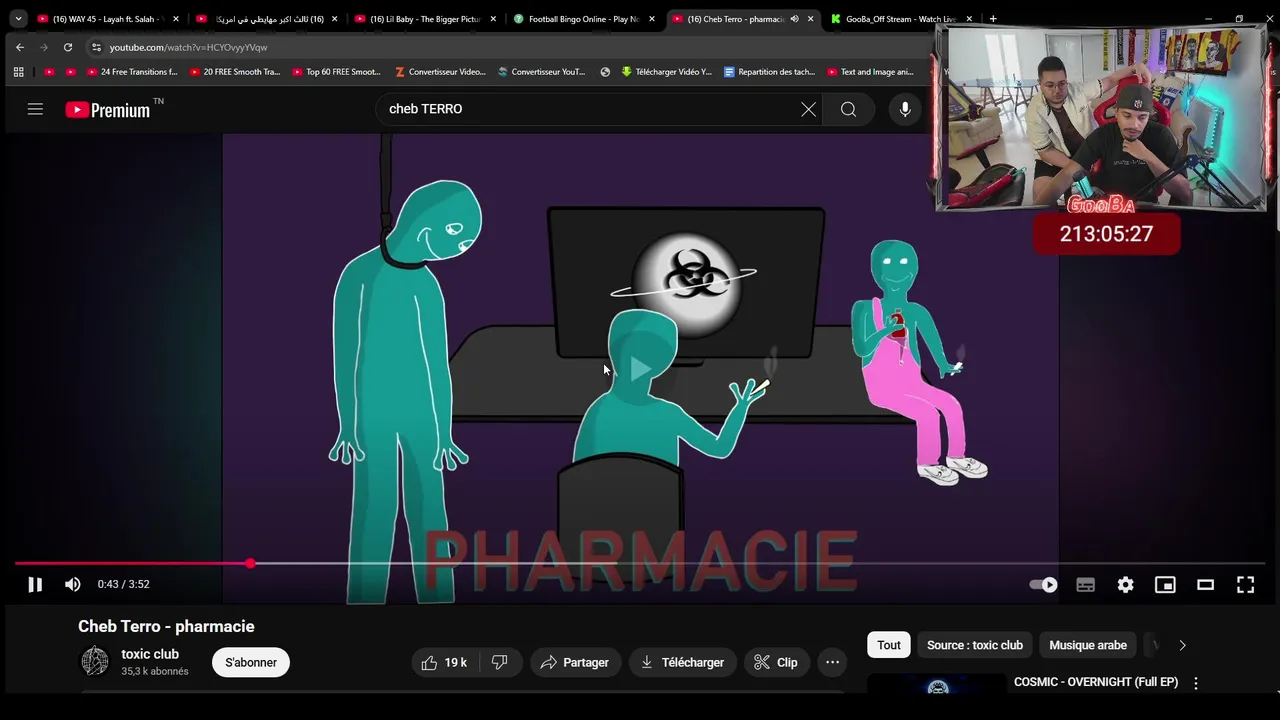Open the toxic club channel name link

coord(150,654)
